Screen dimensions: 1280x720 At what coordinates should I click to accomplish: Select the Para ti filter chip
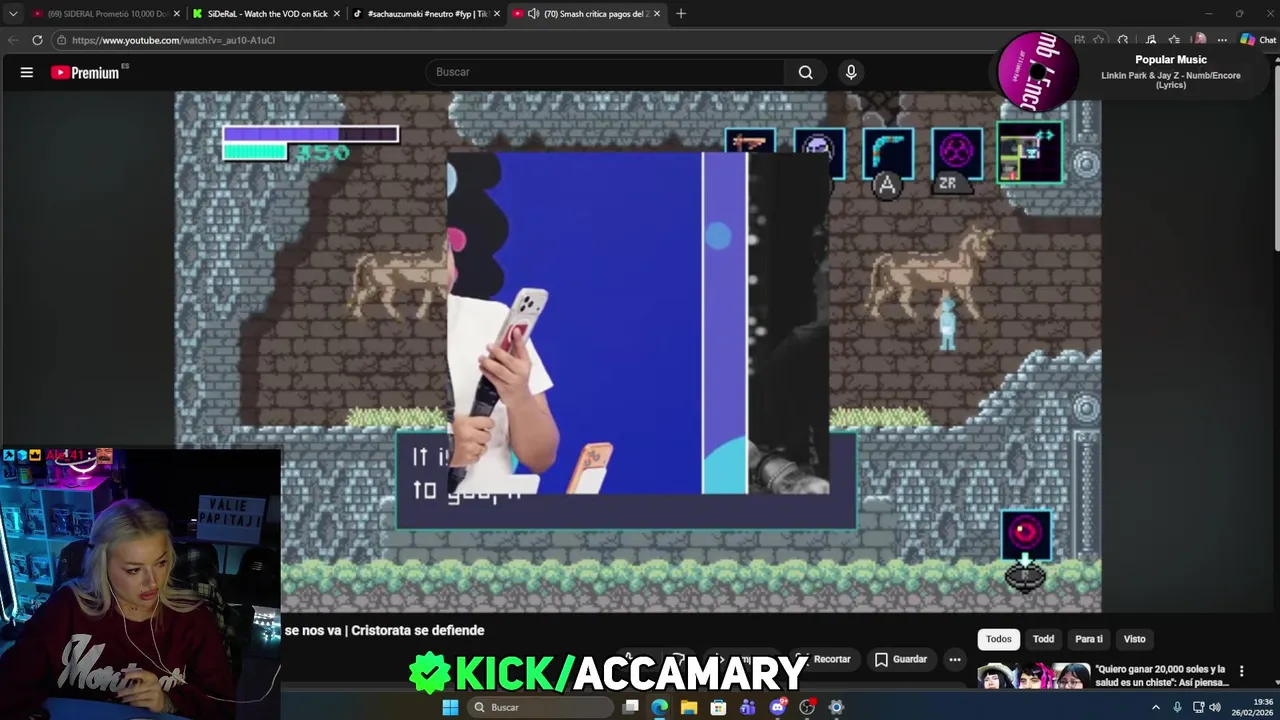coord(1089,639)
